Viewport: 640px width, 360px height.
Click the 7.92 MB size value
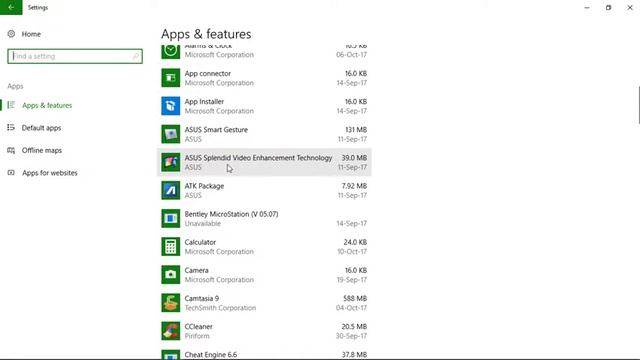[x=354, y=186]
